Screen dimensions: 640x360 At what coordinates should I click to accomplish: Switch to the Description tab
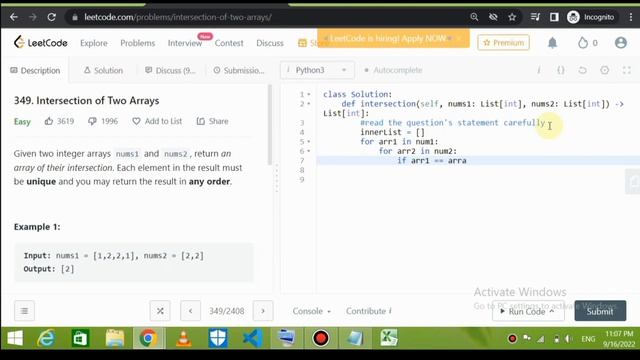click(35, 70)
